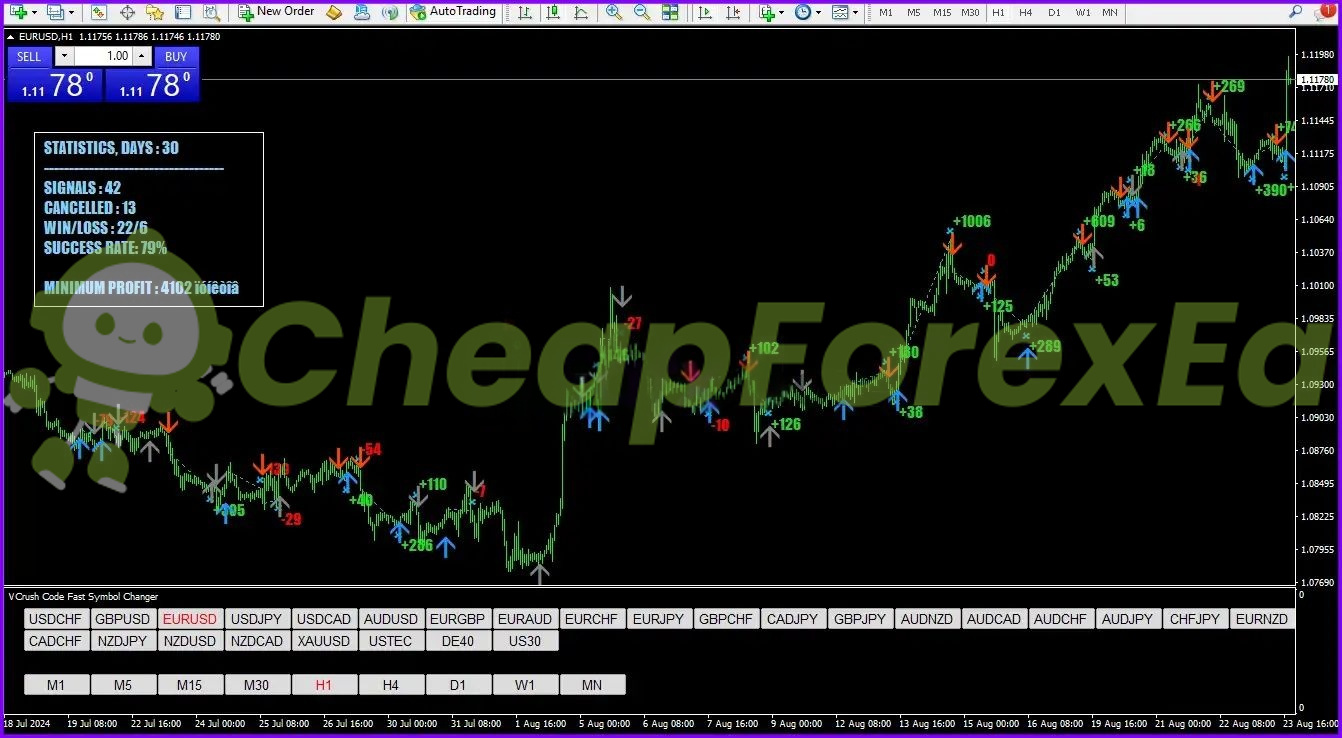Expand the Profiles dropdown arrow
This screenshot has height=738, width=1342.
point(71,12)
